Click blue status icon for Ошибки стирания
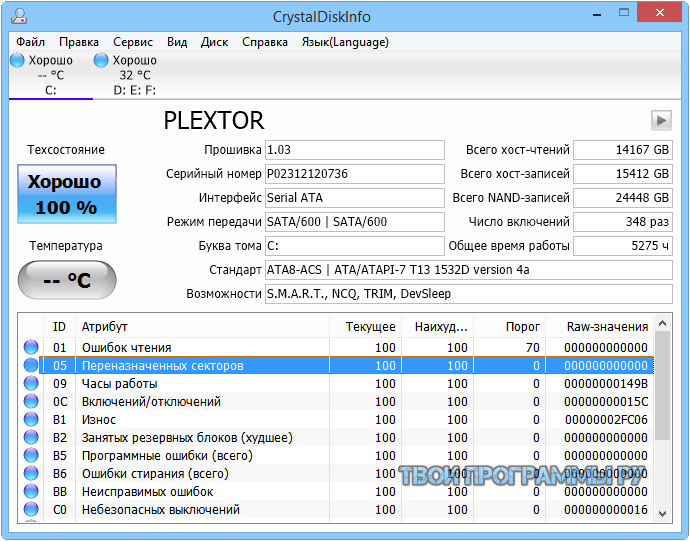The height and width of the screenshot is (541, 690). [x=31, y=474]
